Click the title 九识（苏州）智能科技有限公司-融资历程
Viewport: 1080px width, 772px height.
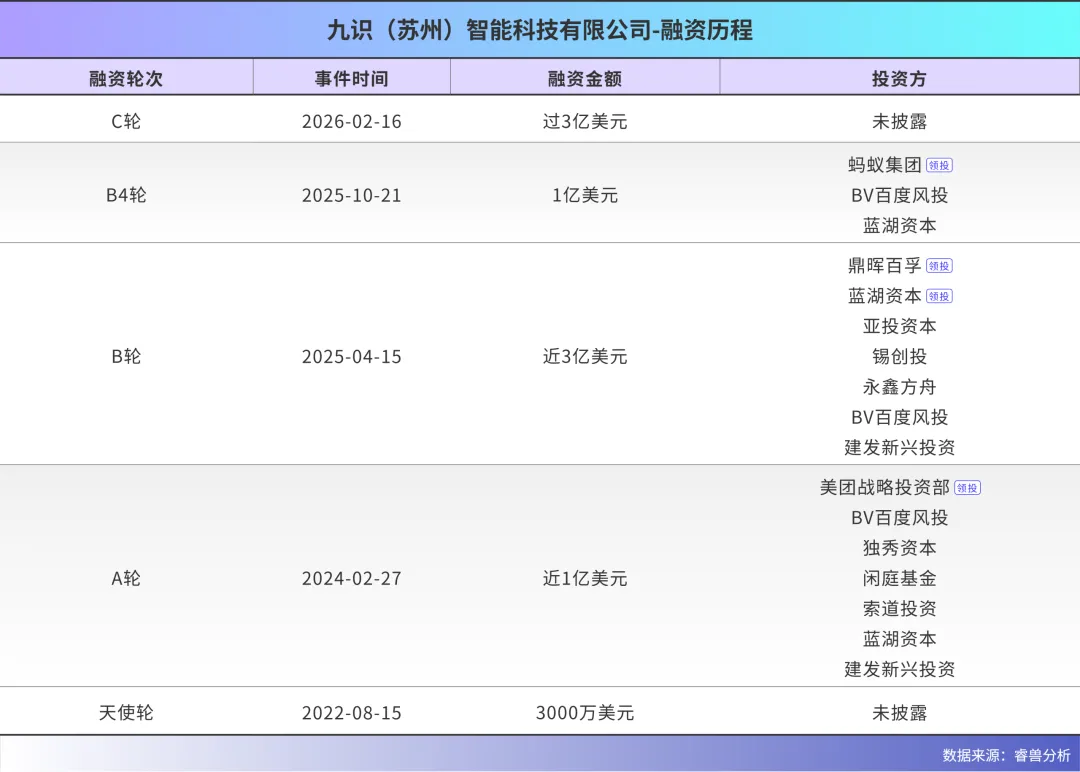[540, 30]
